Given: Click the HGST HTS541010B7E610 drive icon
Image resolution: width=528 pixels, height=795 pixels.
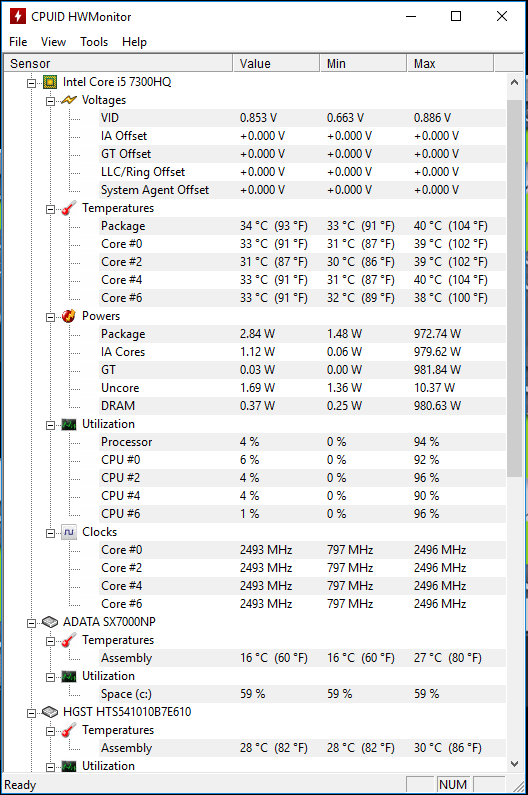Looking at the screenshot, I should 50,712.
